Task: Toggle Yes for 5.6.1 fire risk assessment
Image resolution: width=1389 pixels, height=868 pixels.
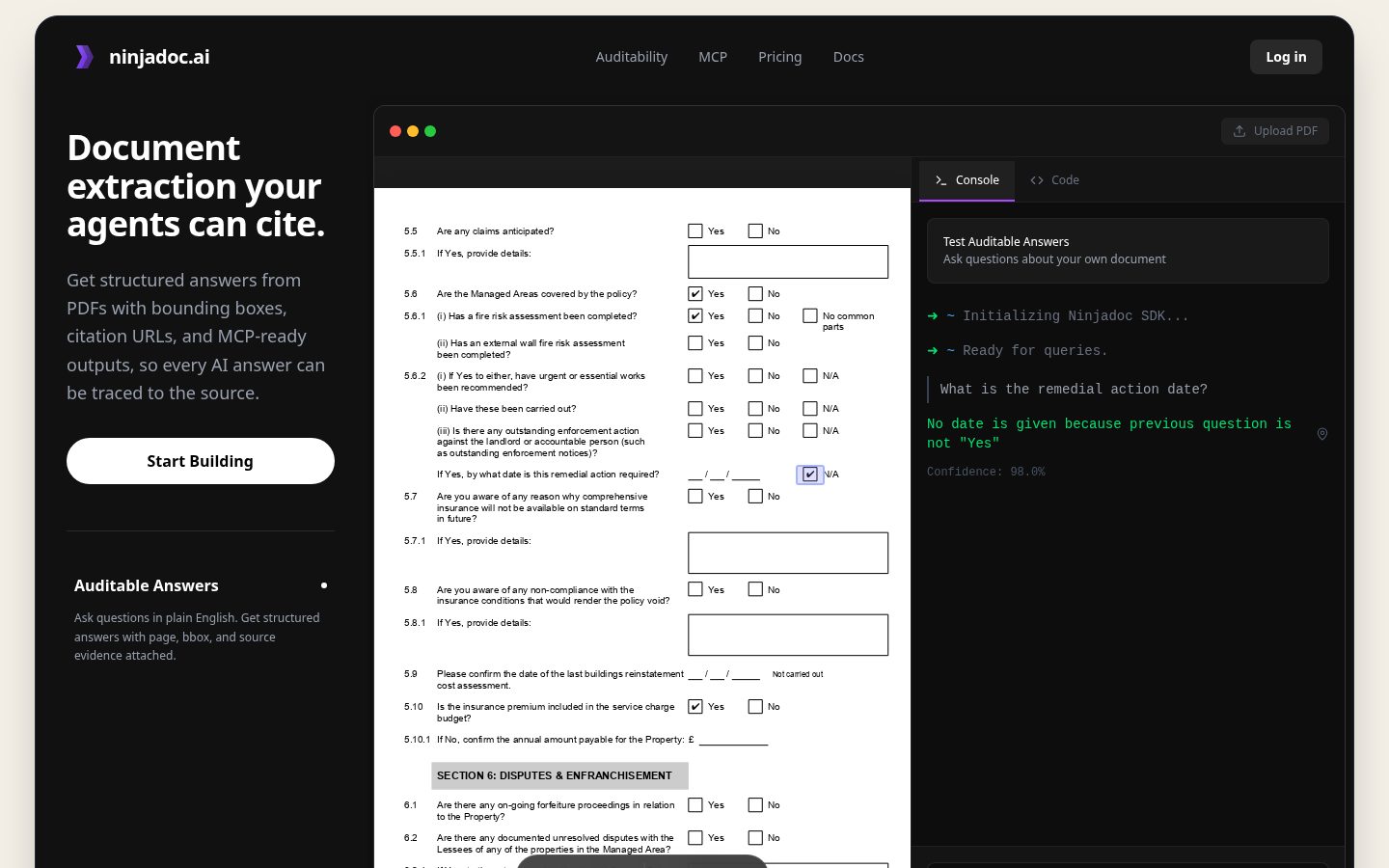Action: click(x=695, y=316)
